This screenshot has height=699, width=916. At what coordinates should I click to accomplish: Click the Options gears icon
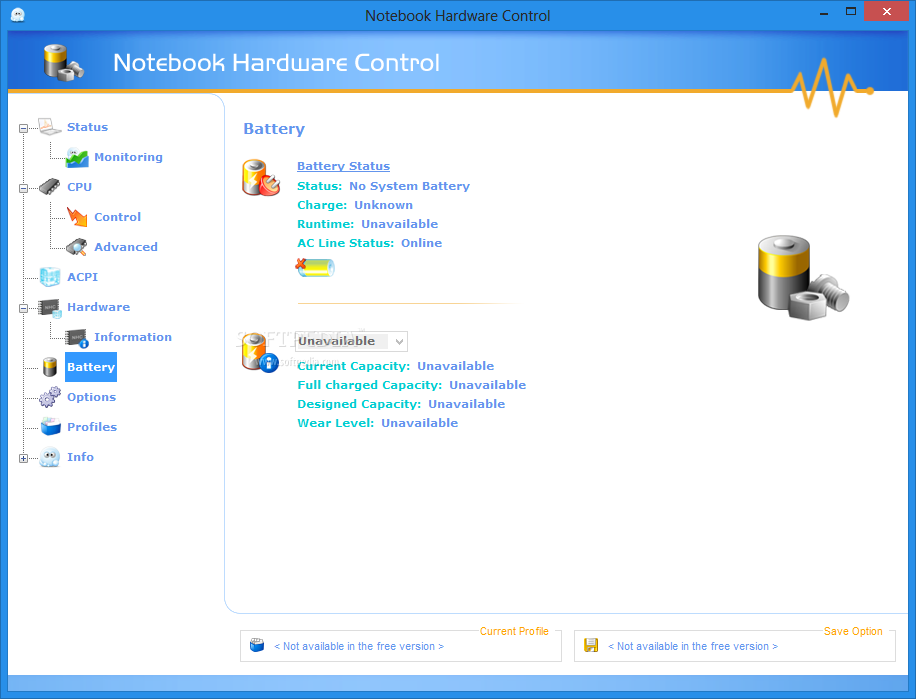pos(50,397)
